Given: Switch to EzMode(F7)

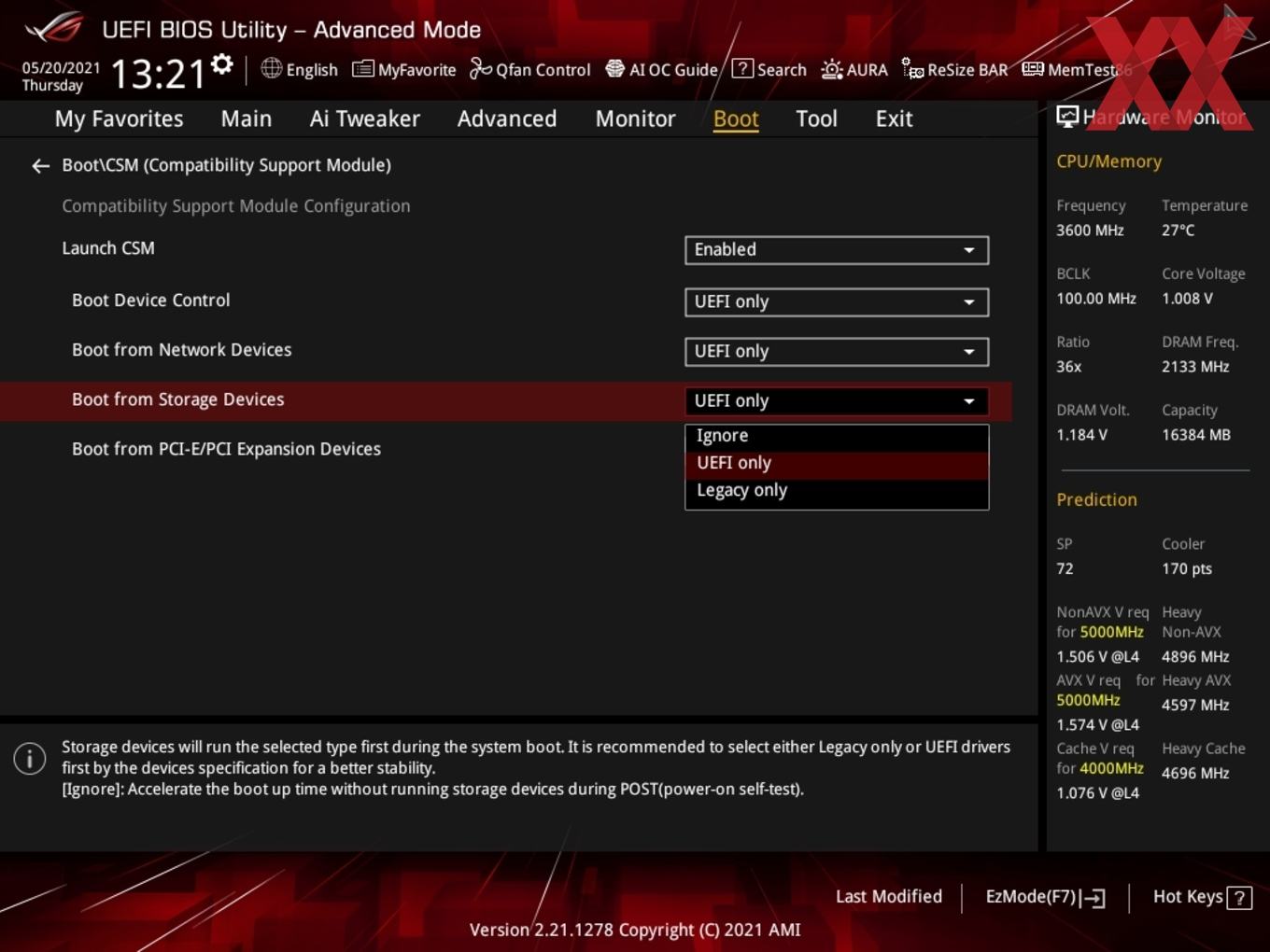Looking at the screenshot, I should (x=1046, y=897).
